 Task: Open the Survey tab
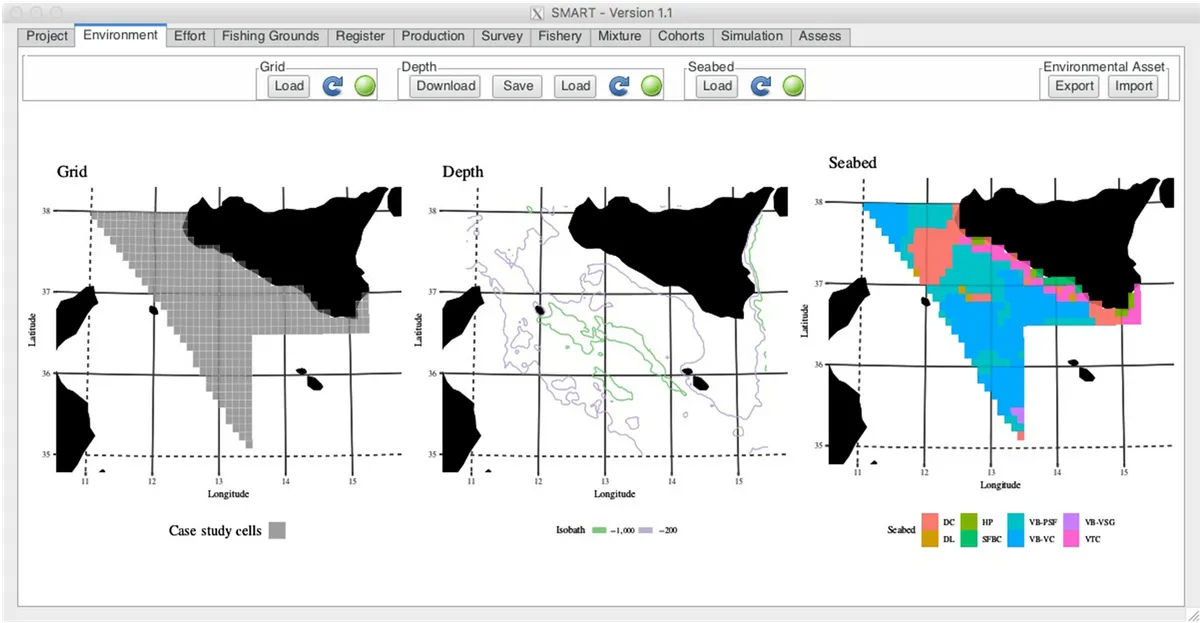coord(502,36)
